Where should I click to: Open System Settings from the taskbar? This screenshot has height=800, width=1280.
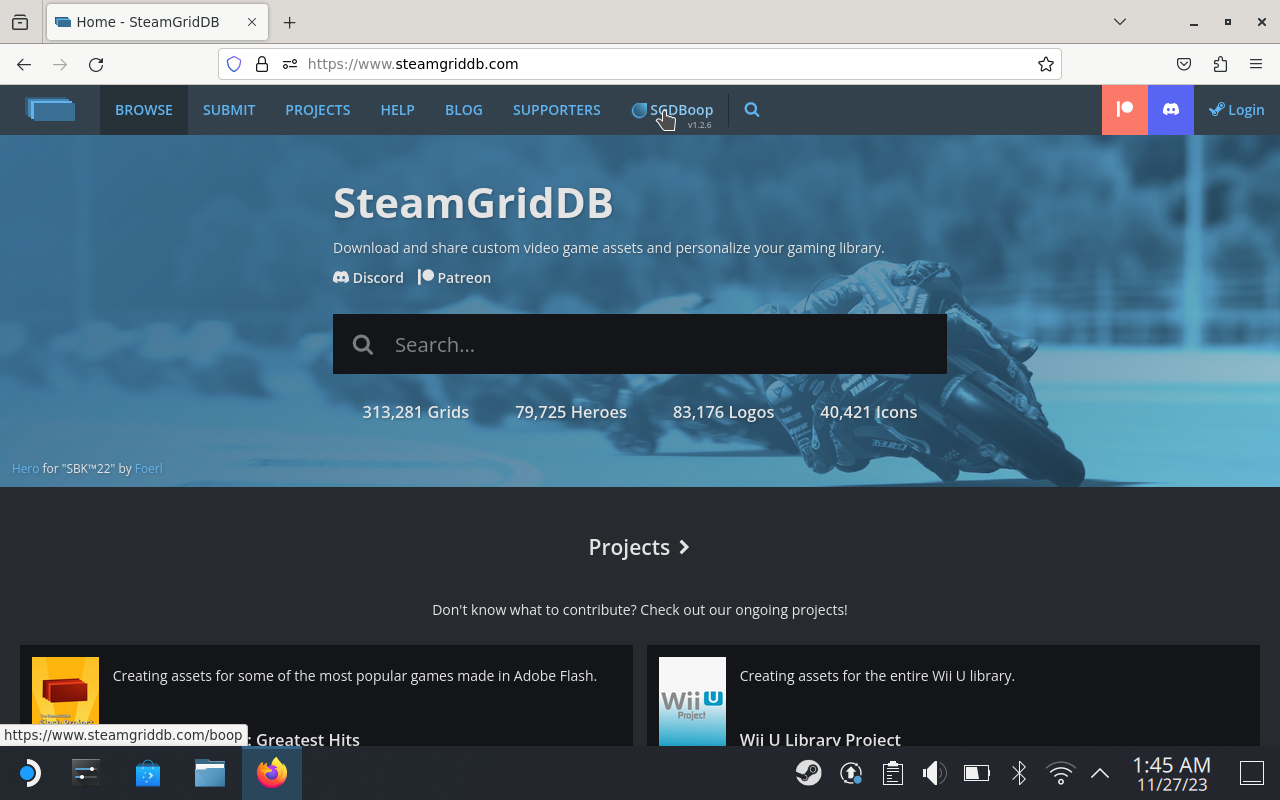86,773
